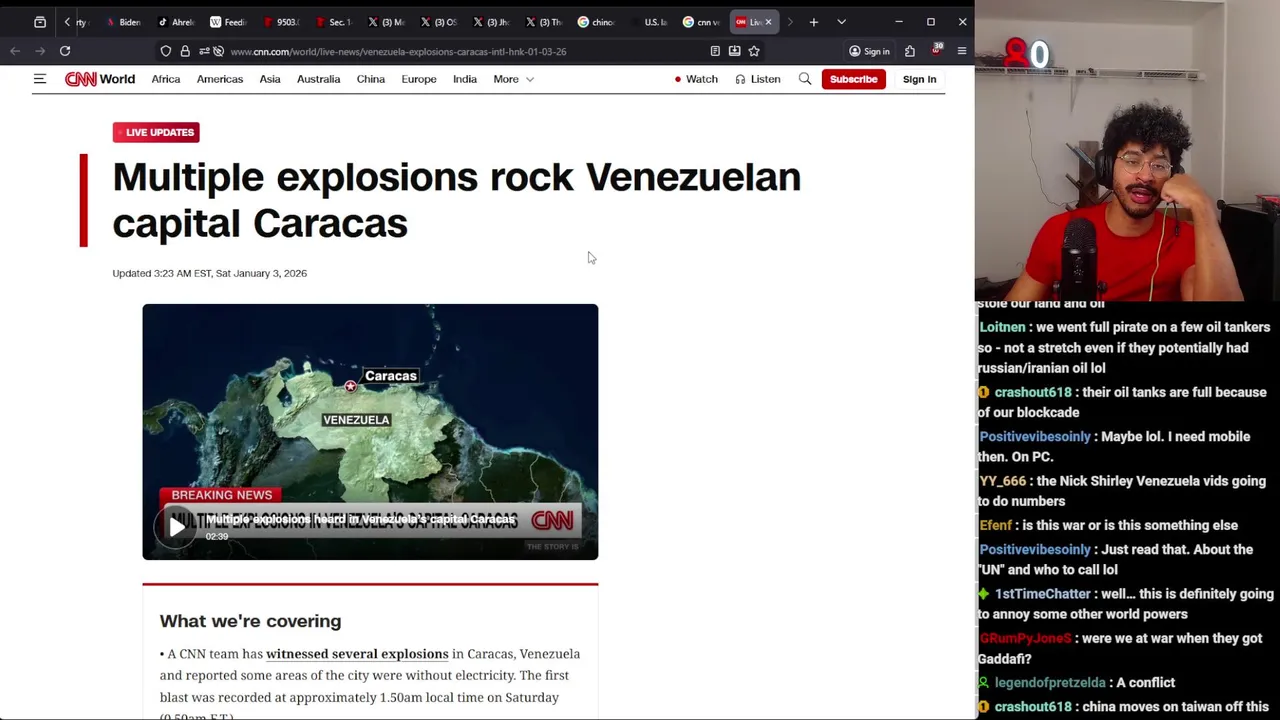Screen dimensions: 1280x720
Task: Open the list all tabs dropdown arrow
Action: (841, 22)
